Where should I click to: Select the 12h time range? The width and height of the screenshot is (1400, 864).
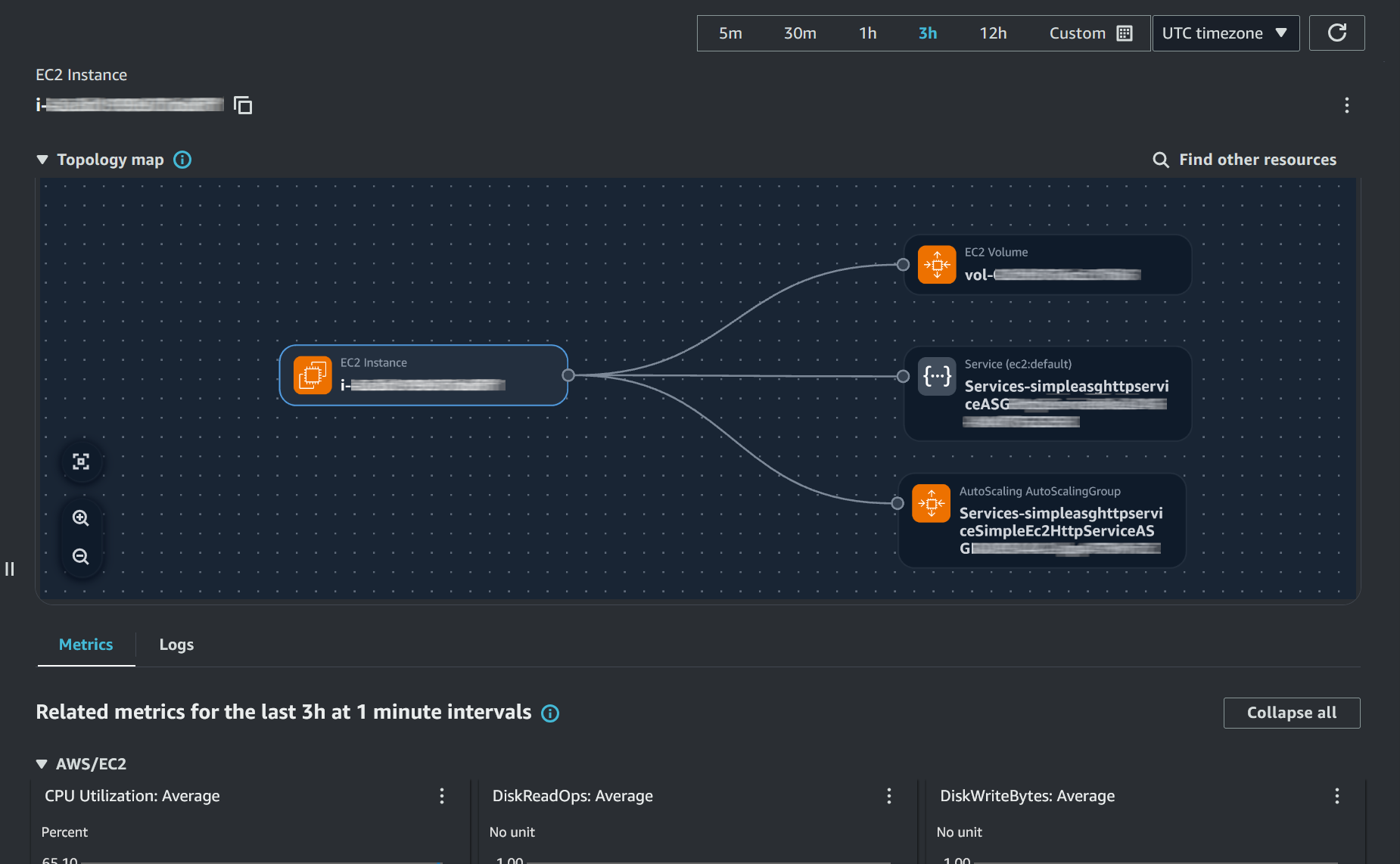pos(993,33)
